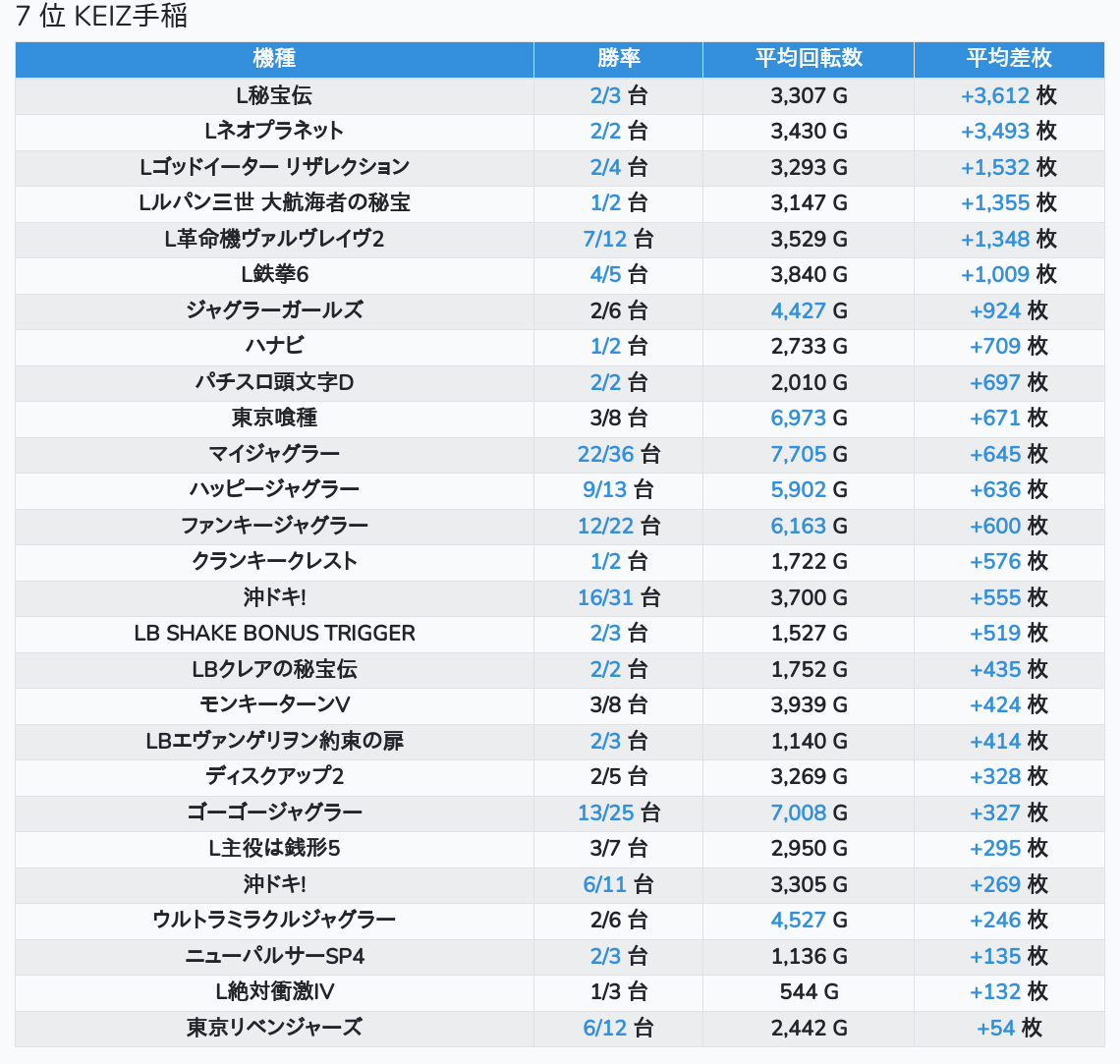Click the 22/36 win rate for マイジャグラー

point(605,454)
